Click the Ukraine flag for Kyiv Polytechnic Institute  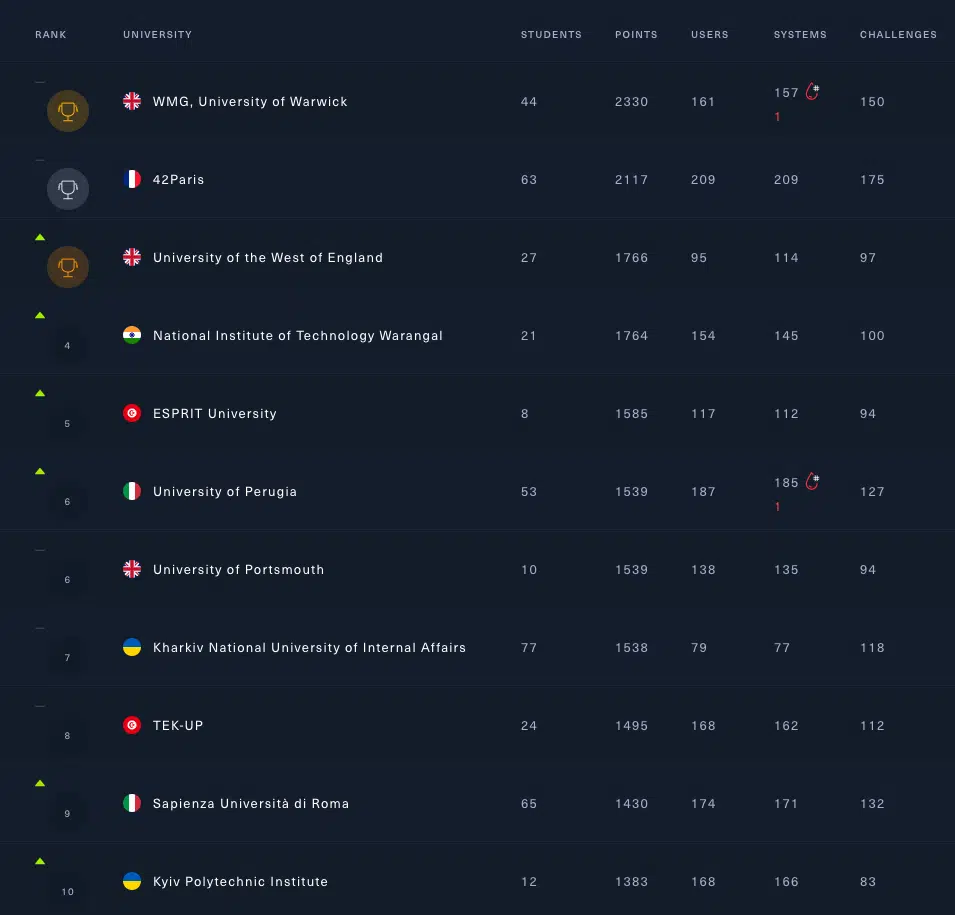click(x=132, y=881)
